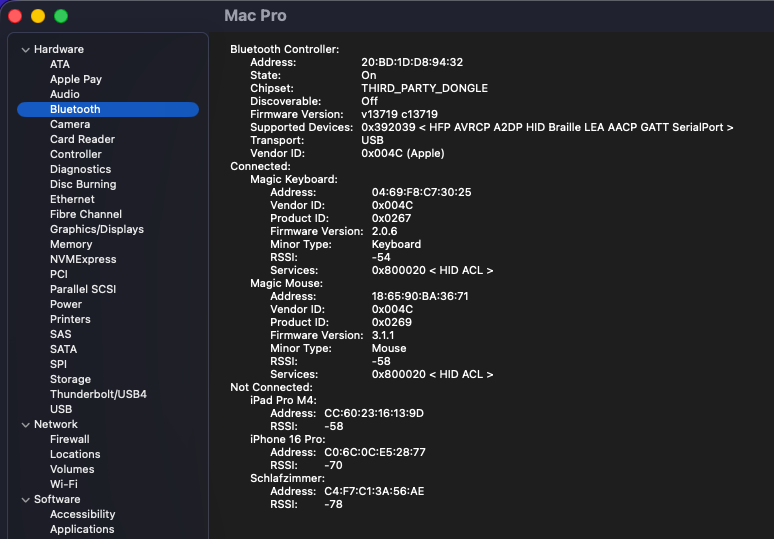Open Memory hardware info
The height and width of the screenshot is (539, 774).
click(x=71, y=244)
